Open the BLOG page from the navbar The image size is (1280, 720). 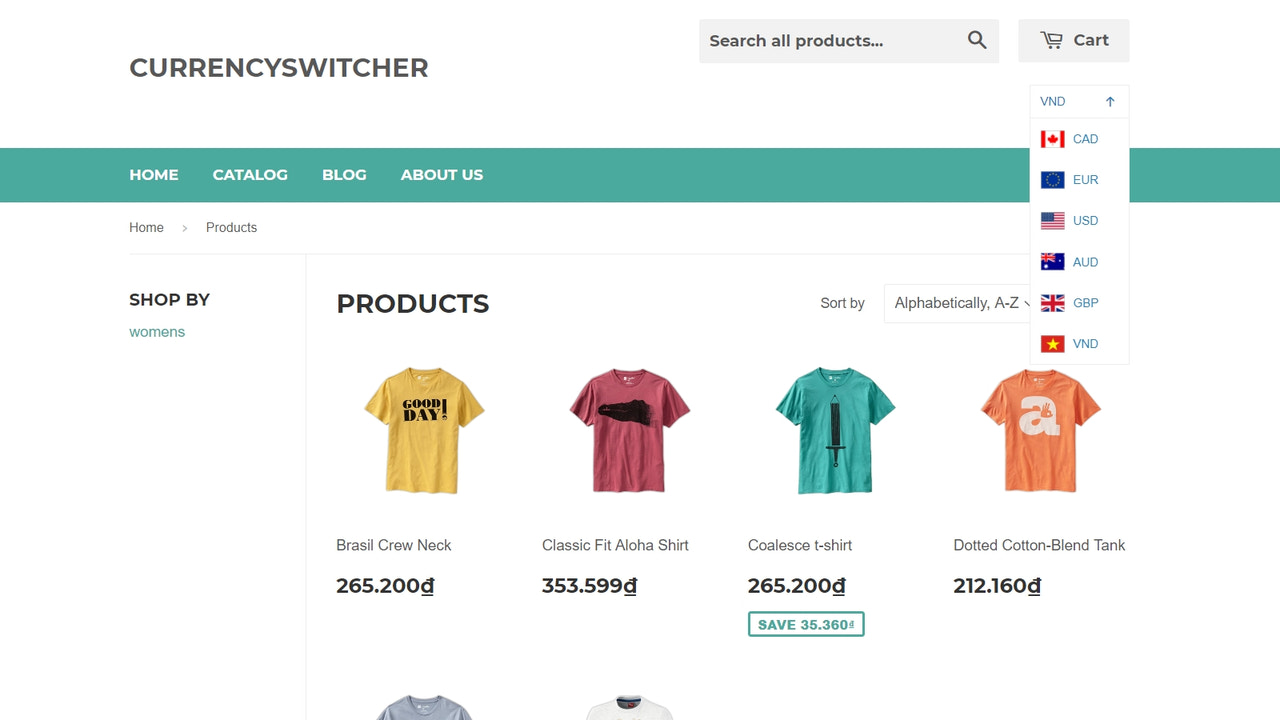(x=344, y=175)
